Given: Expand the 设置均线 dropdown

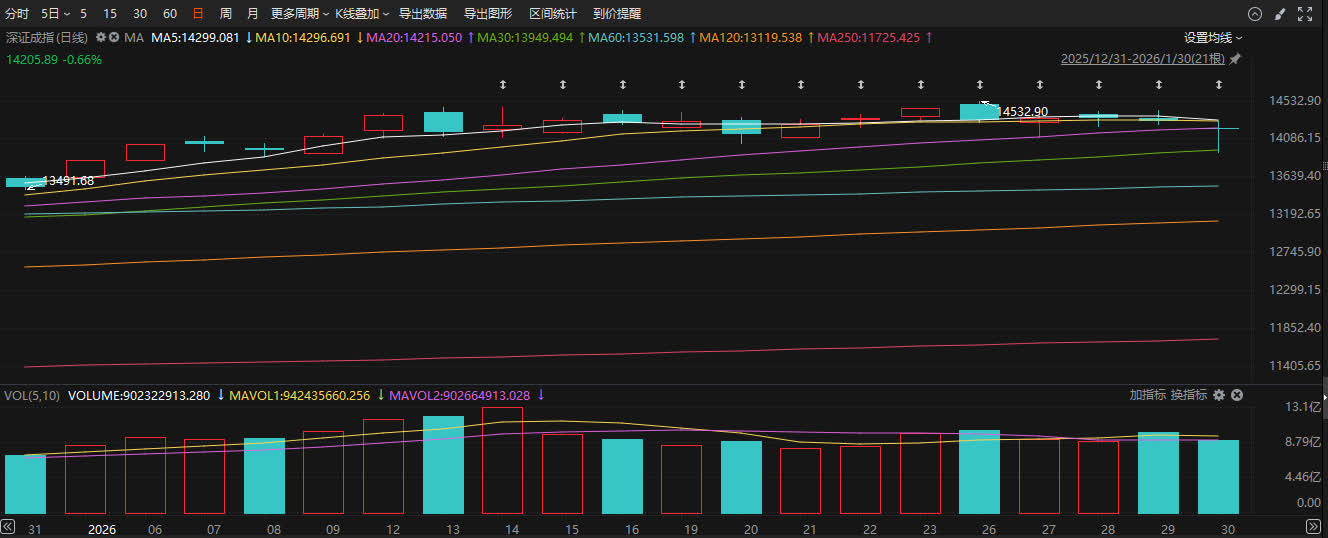Looking at the screenshot, I should [1213, 37].
